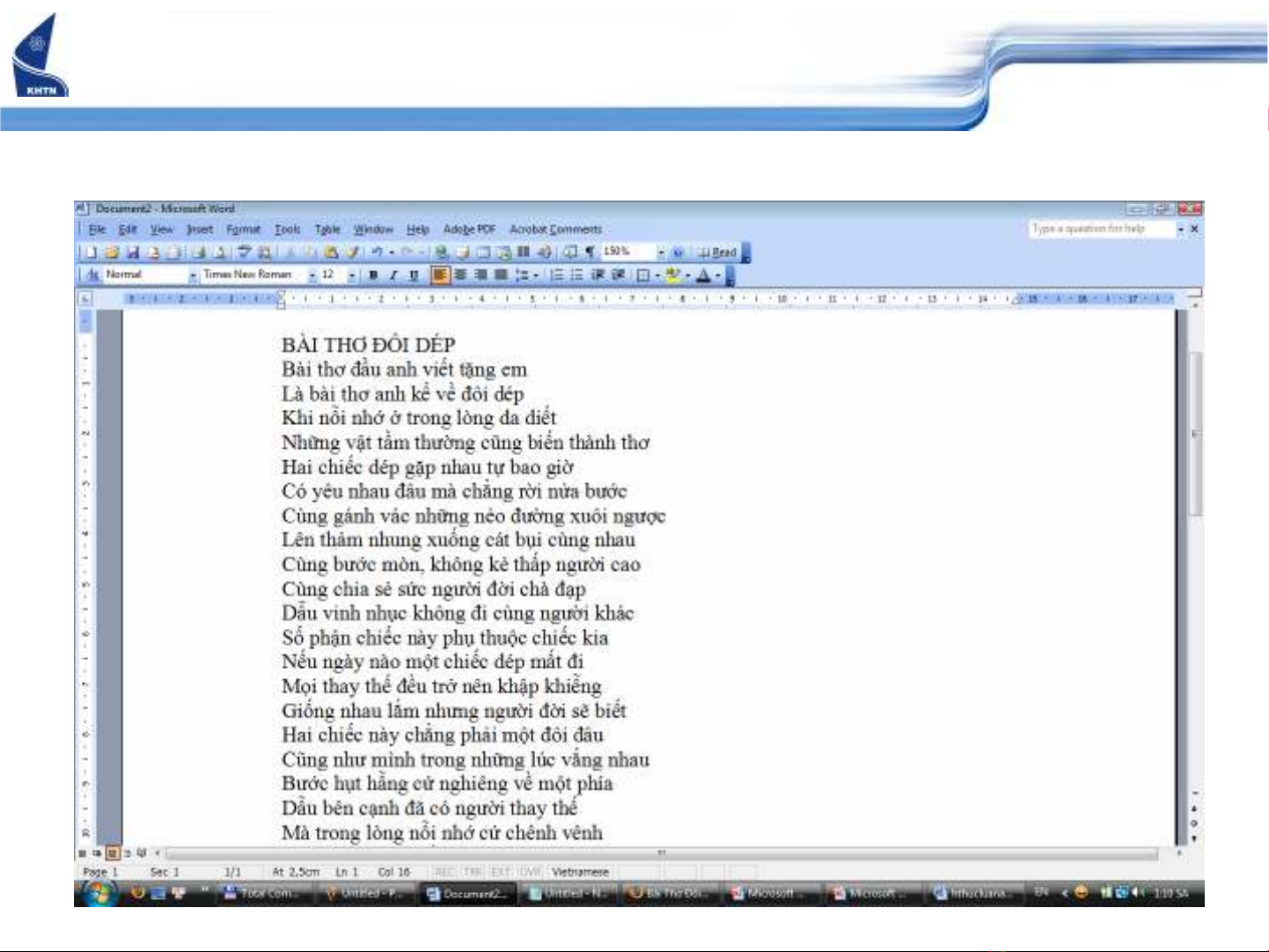Toggle Bold formatting

[373, 275]
